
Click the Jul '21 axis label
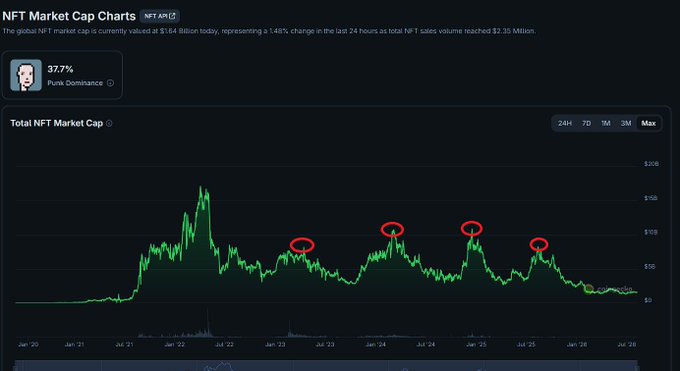pyautogui.click(x=124, y=345)
